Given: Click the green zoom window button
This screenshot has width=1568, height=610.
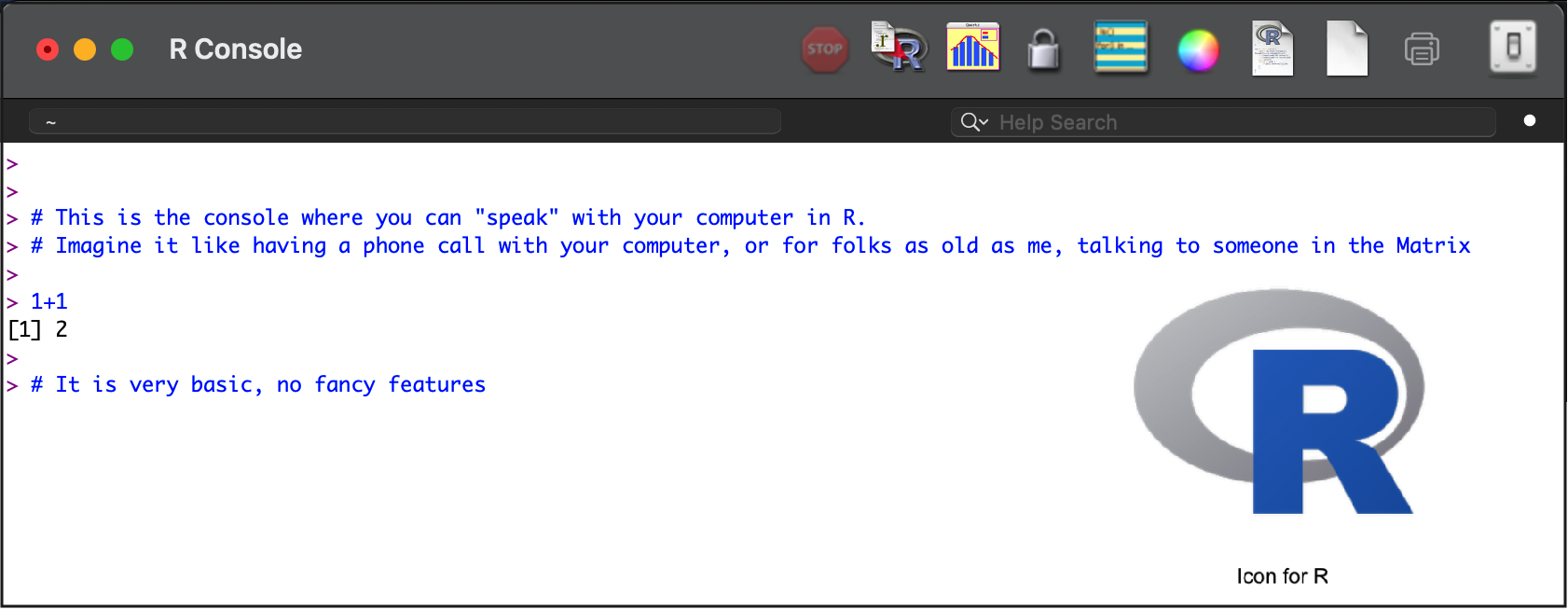Looking at the screenshot, I should (122, 49).
